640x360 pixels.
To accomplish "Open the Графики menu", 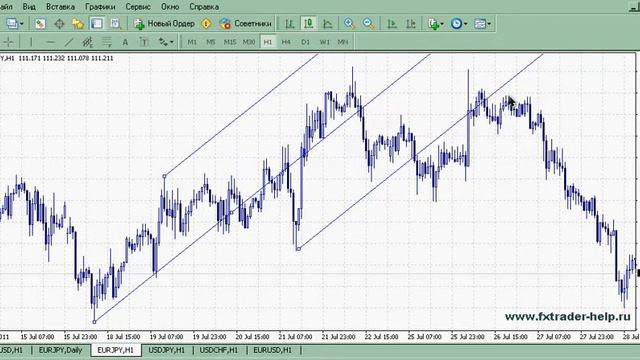I will click(100, 7).
